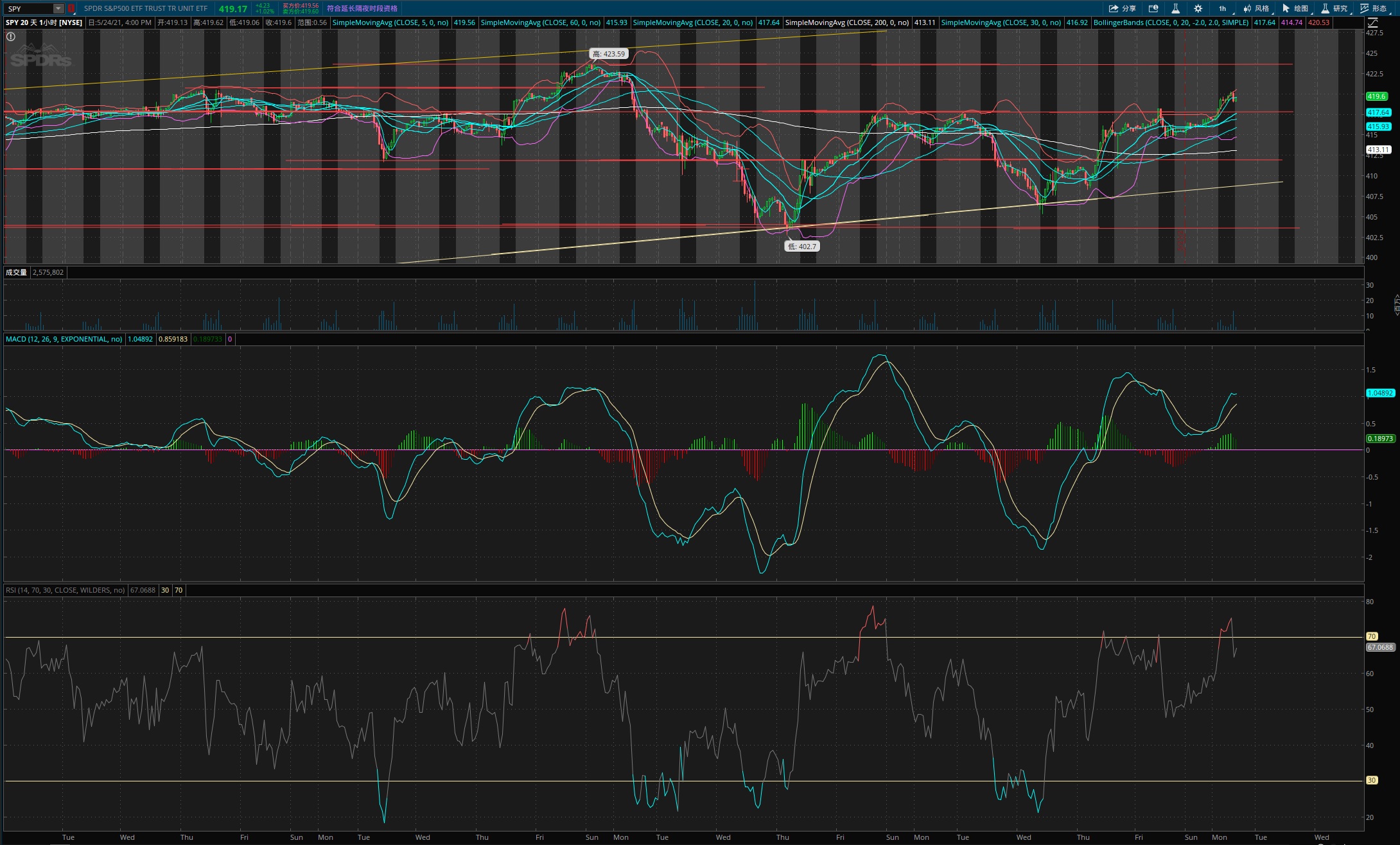Click the MACD histogram 0.18973 axis tag
The width and height of the screenshot is (1400, 845).
pos(1380,439)
